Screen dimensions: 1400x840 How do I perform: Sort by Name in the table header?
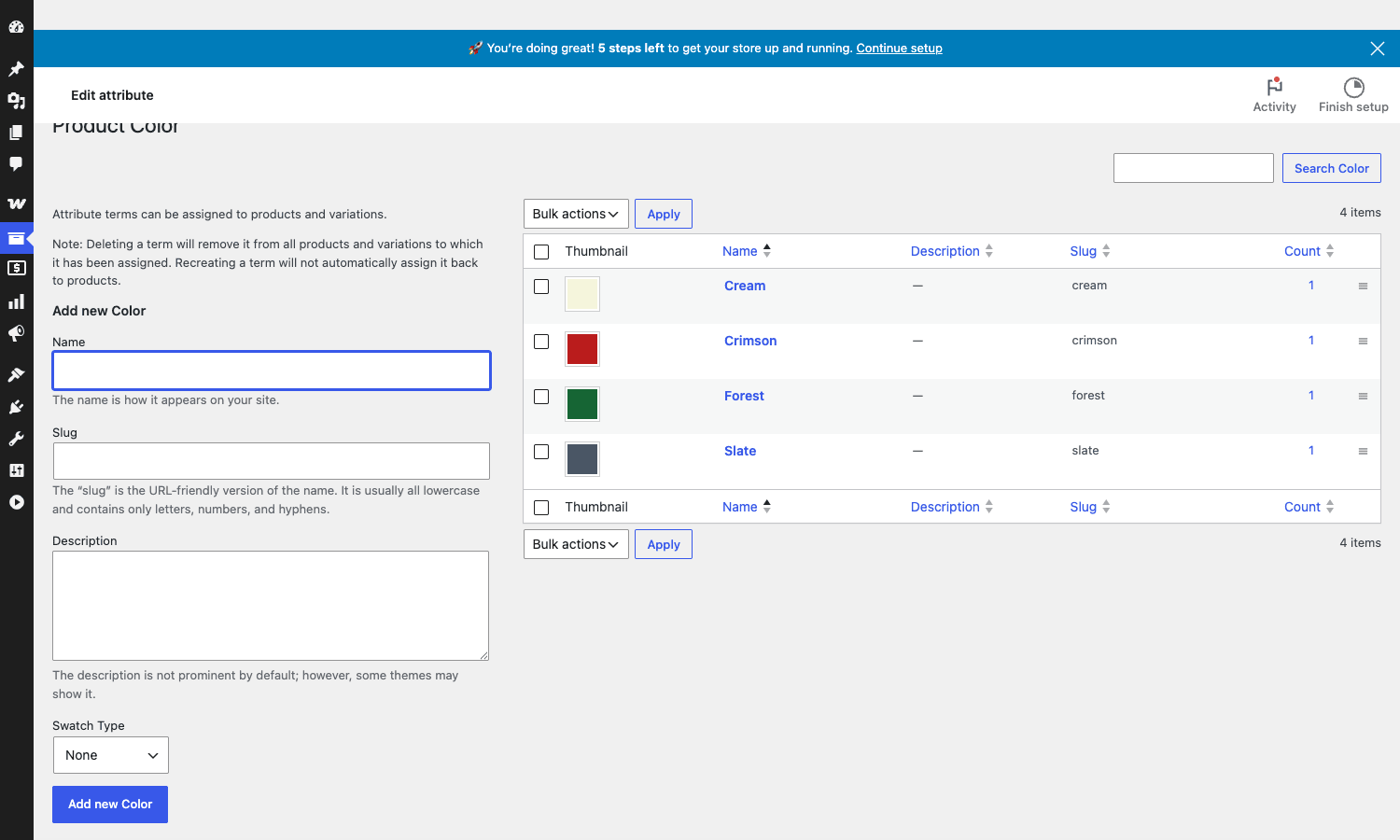tap(747, 251)
